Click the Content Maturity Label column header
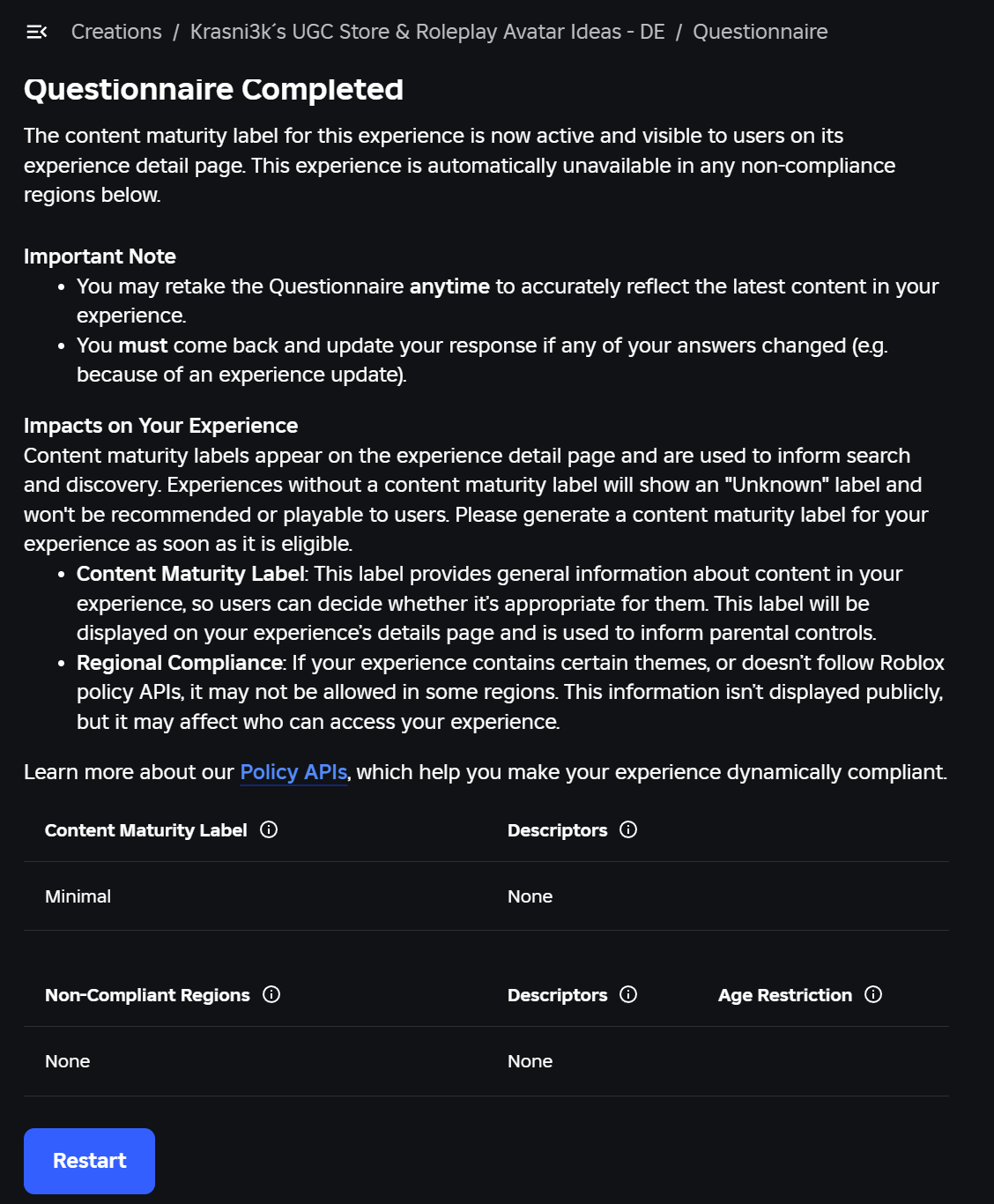Screen dimensions: 994x1204 tap(146, 829)
